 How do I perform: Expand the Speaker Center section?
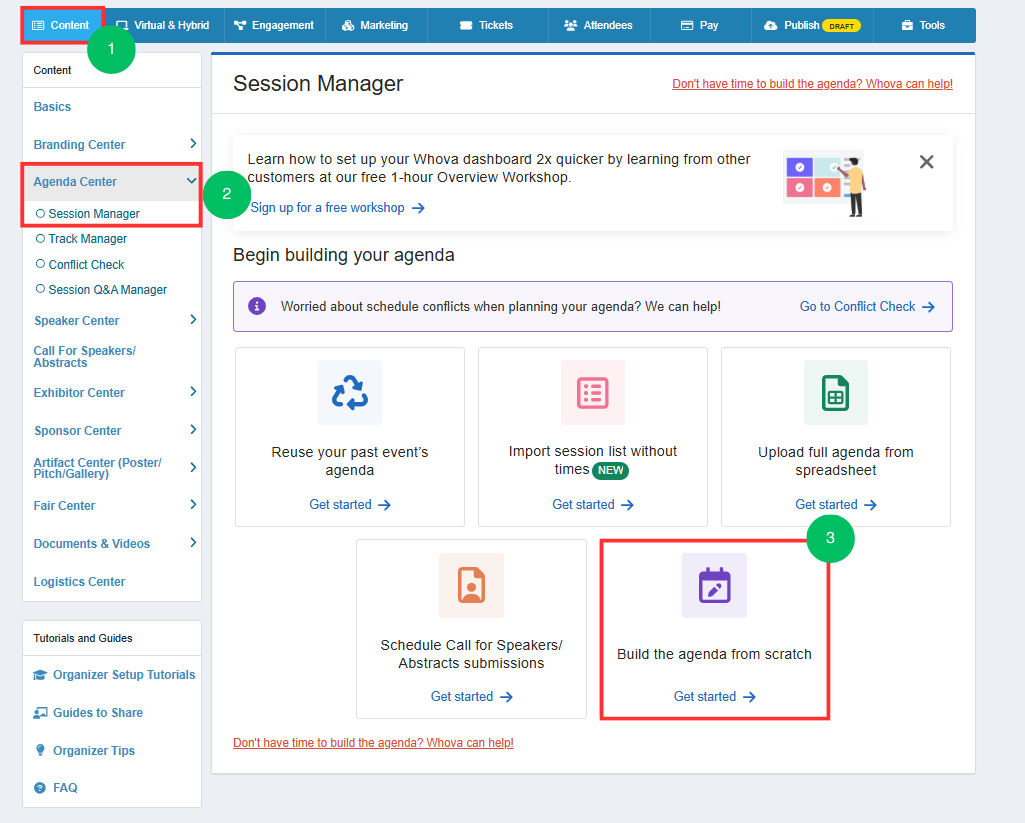(x=193, y=320)
